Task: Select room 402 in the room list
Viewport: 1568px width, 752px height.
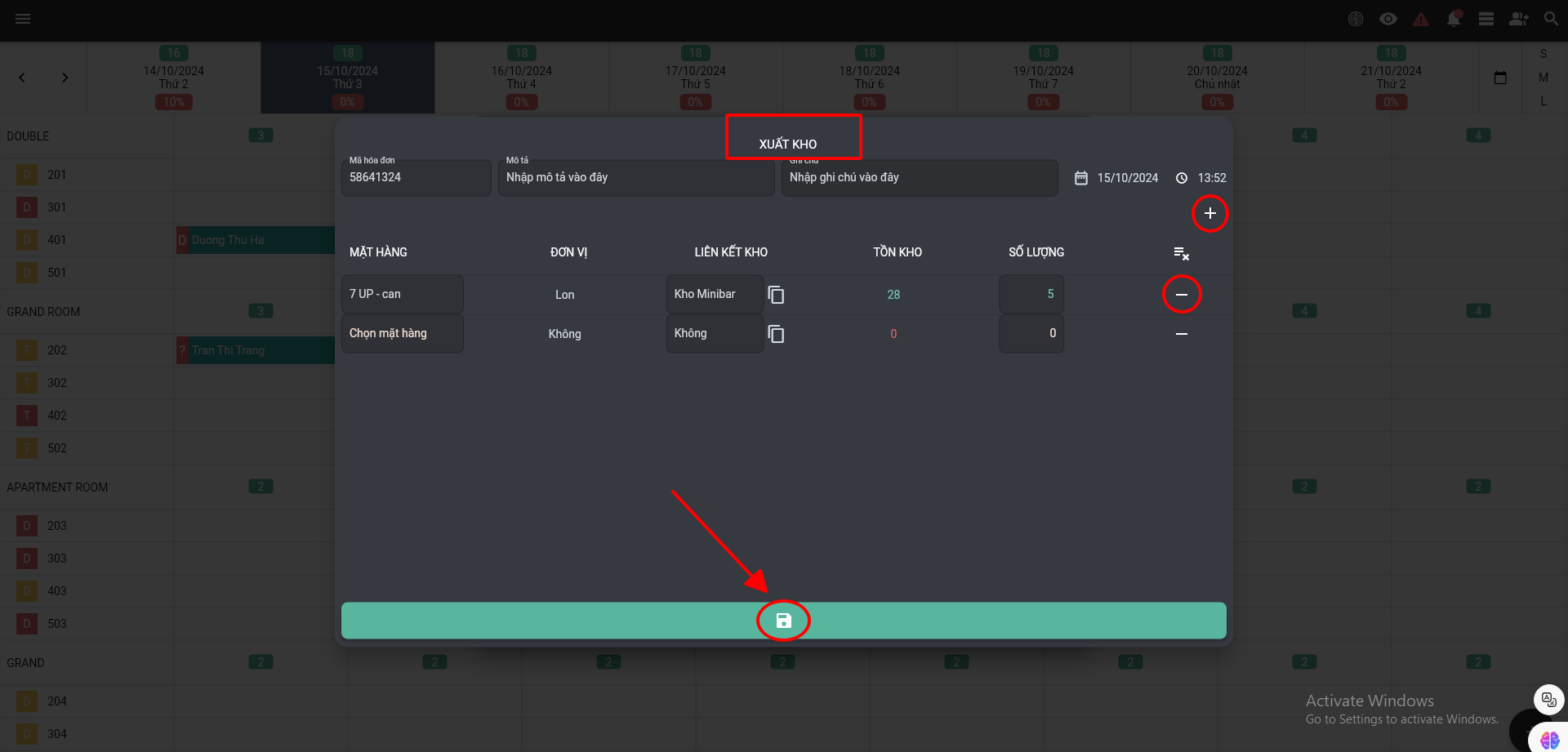Action: pyautogui.click(x=56, y=416)
